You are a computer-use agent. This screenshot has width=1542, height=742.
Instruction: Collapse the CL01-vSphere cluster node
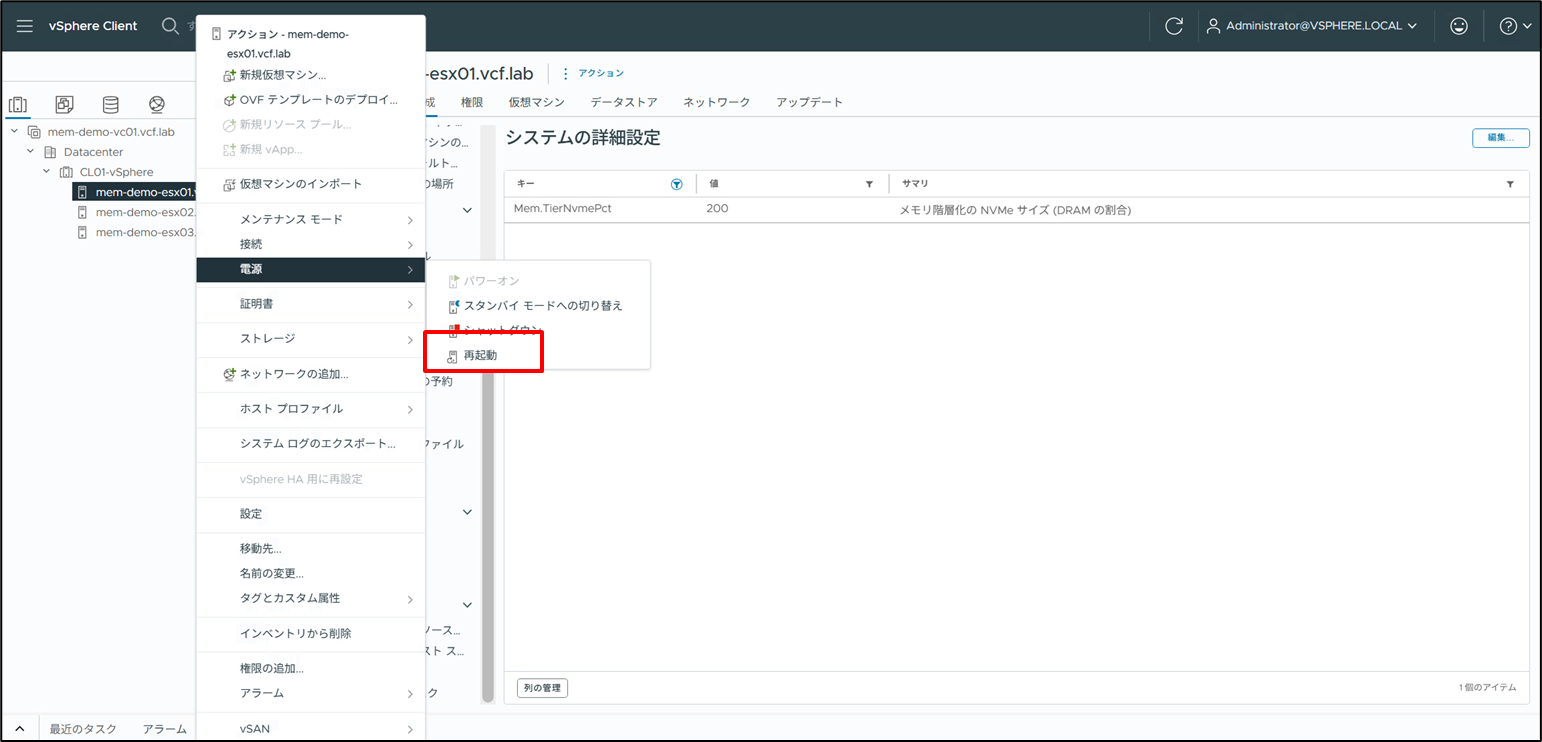click(x=46, y=171)
